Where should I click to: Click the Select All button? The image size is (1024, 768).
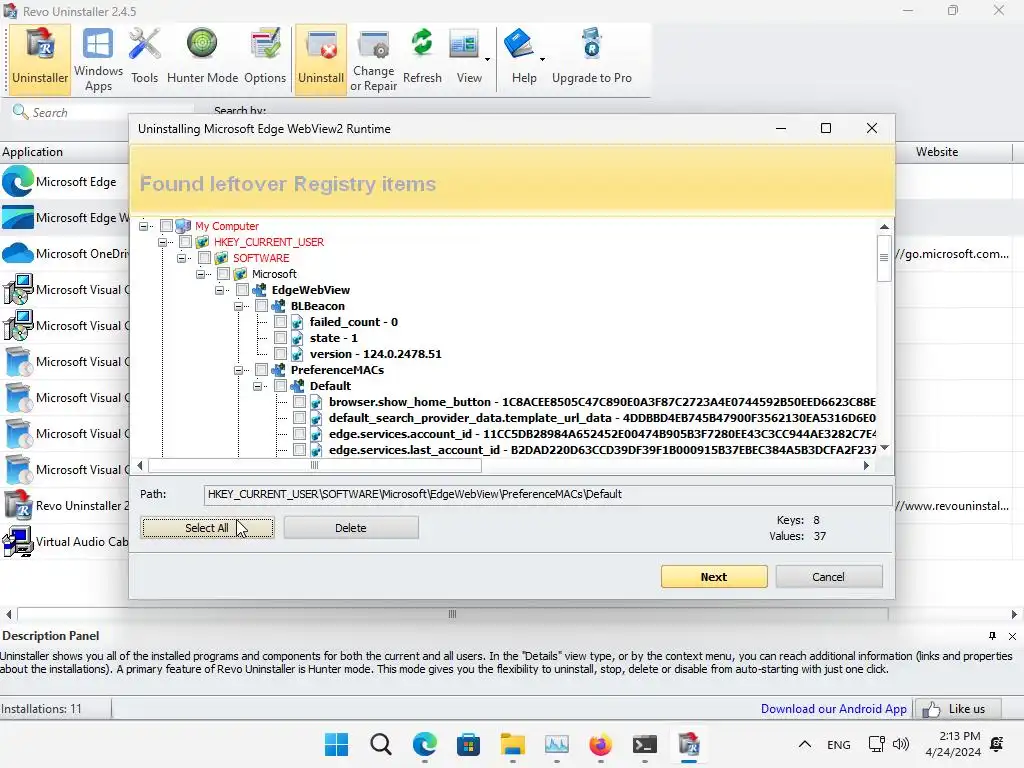click(x=207, y=528)
